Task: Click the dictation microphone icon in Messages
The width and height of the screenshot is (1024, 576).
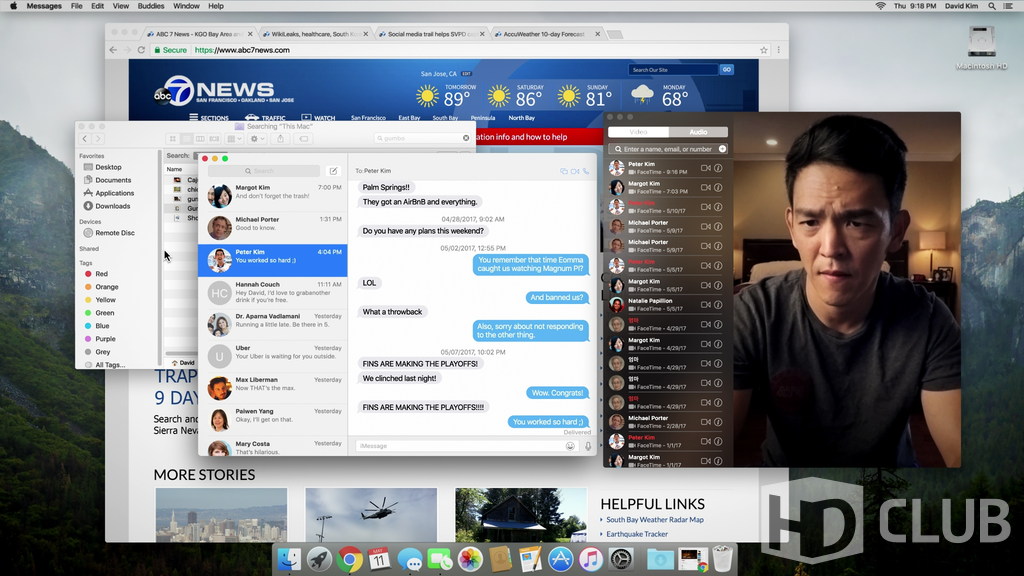Action: point(588,446)
